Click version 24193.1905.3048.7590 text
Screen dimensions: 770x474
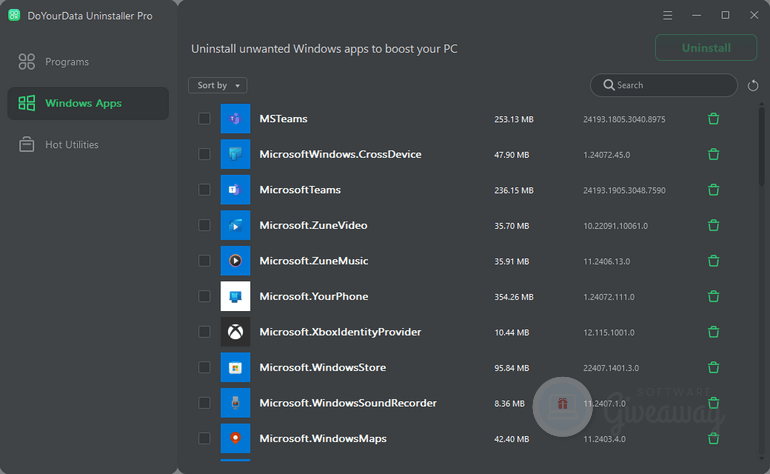point(624,191)
